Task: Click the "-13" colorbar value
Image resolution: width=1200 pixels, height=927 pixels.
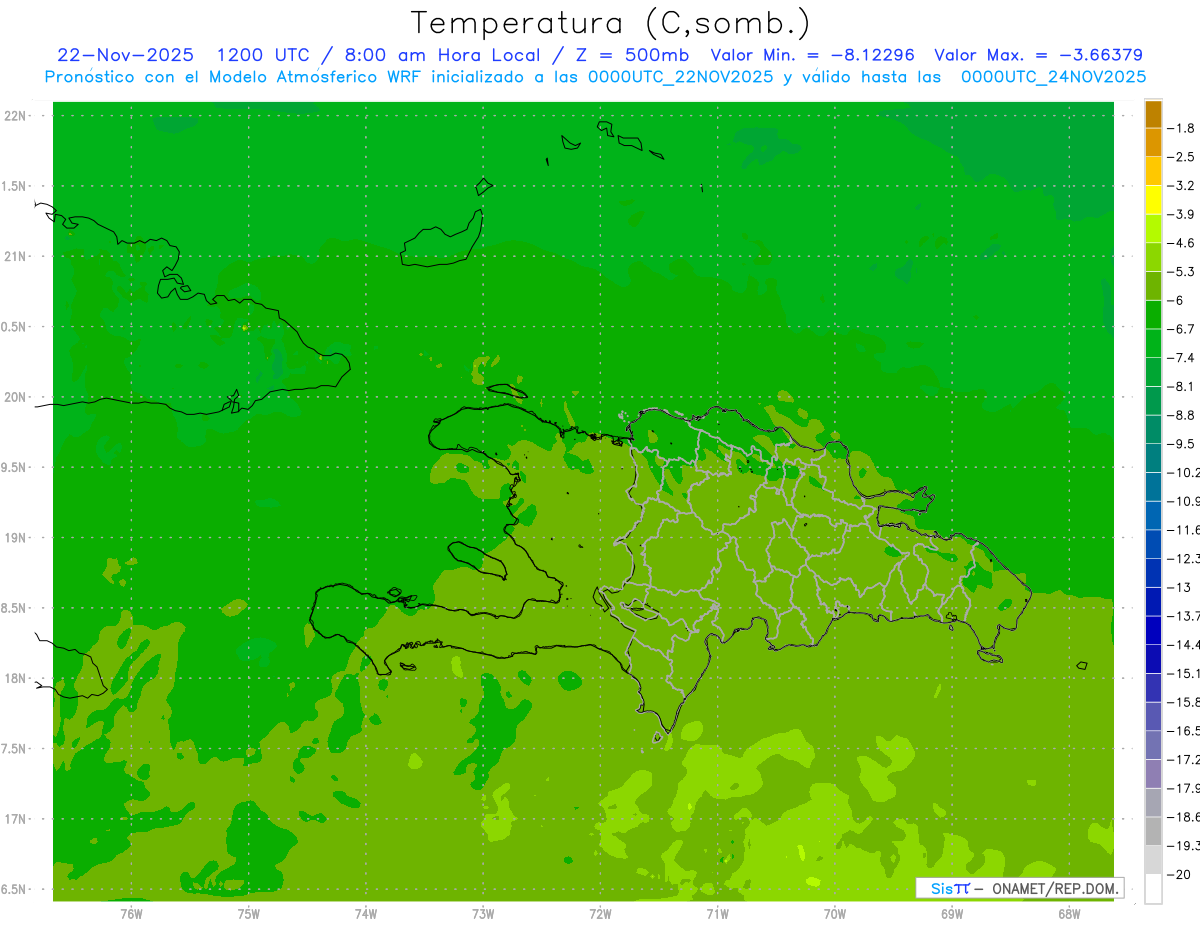Action: tap(1179, 587)
